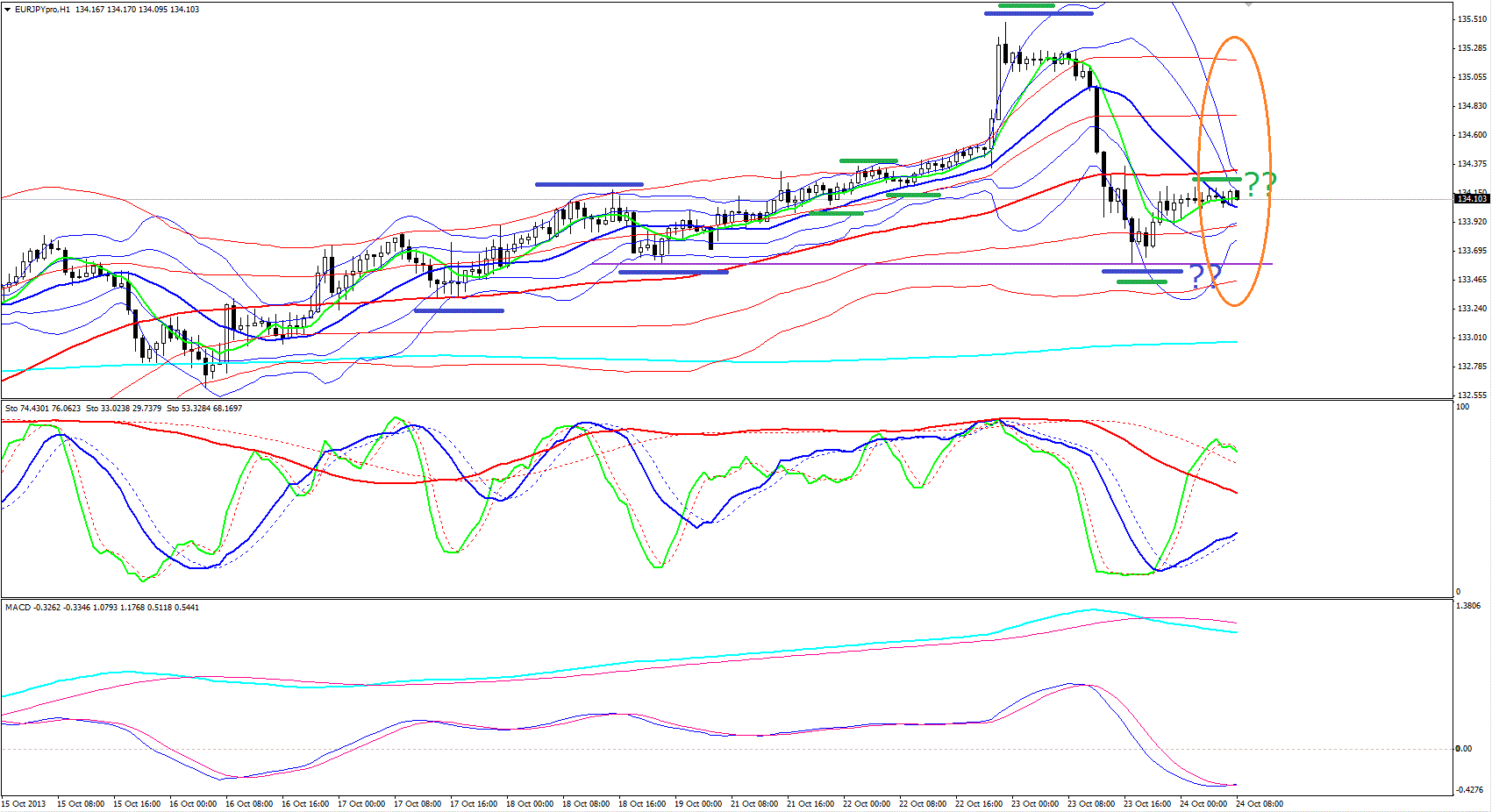Click the MACD indicator values label
This screenshot has width=1492, height=812.
pos(102,607)
